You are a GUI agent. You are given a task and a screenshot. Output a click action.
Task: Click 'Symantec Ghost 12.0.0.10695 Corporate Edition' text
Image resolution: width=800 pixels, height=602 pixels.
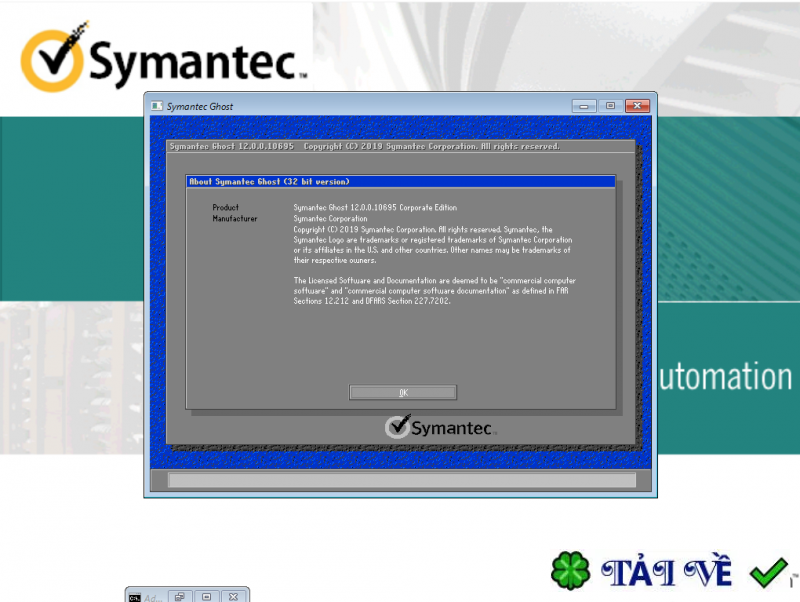click(375, 208)
